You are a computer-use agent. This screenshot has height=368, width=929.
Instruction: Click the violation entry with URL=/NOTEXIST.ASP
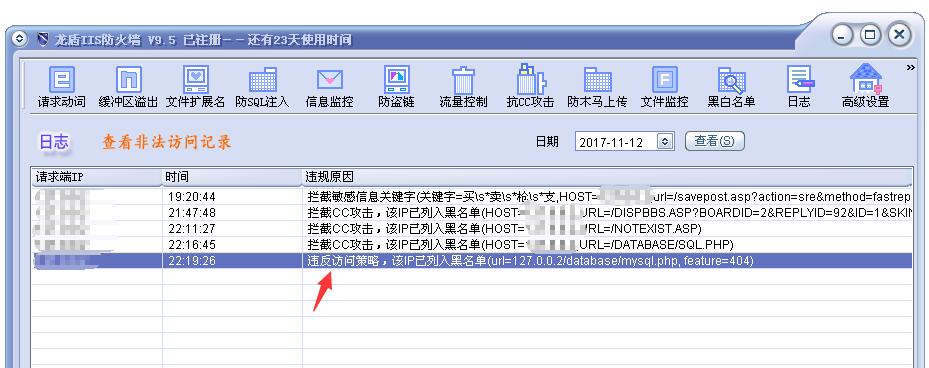(504, 229)
